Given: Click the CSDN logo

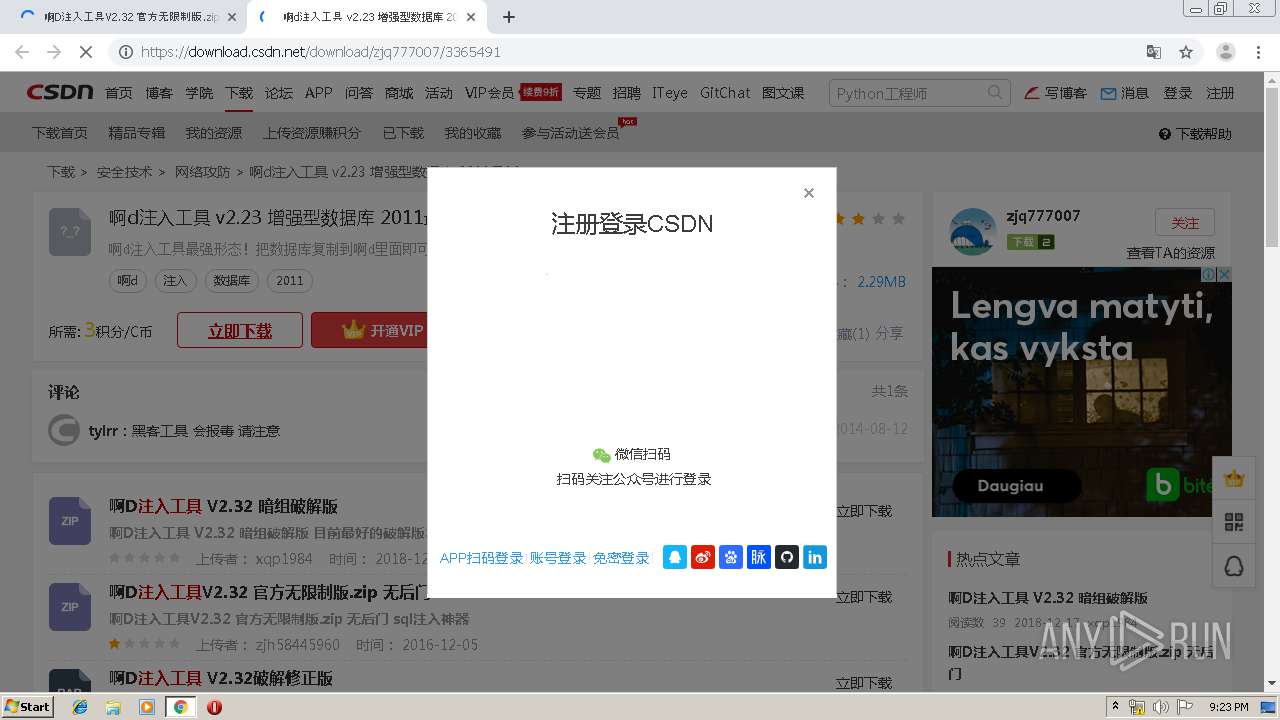Looking at the screenshot, I should 59,92.
